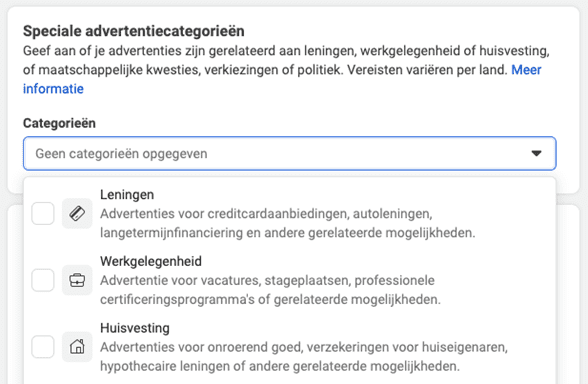Click the Huisvesting house icon
This screenshot has width=588, height=384.
[x=77, y=347]
